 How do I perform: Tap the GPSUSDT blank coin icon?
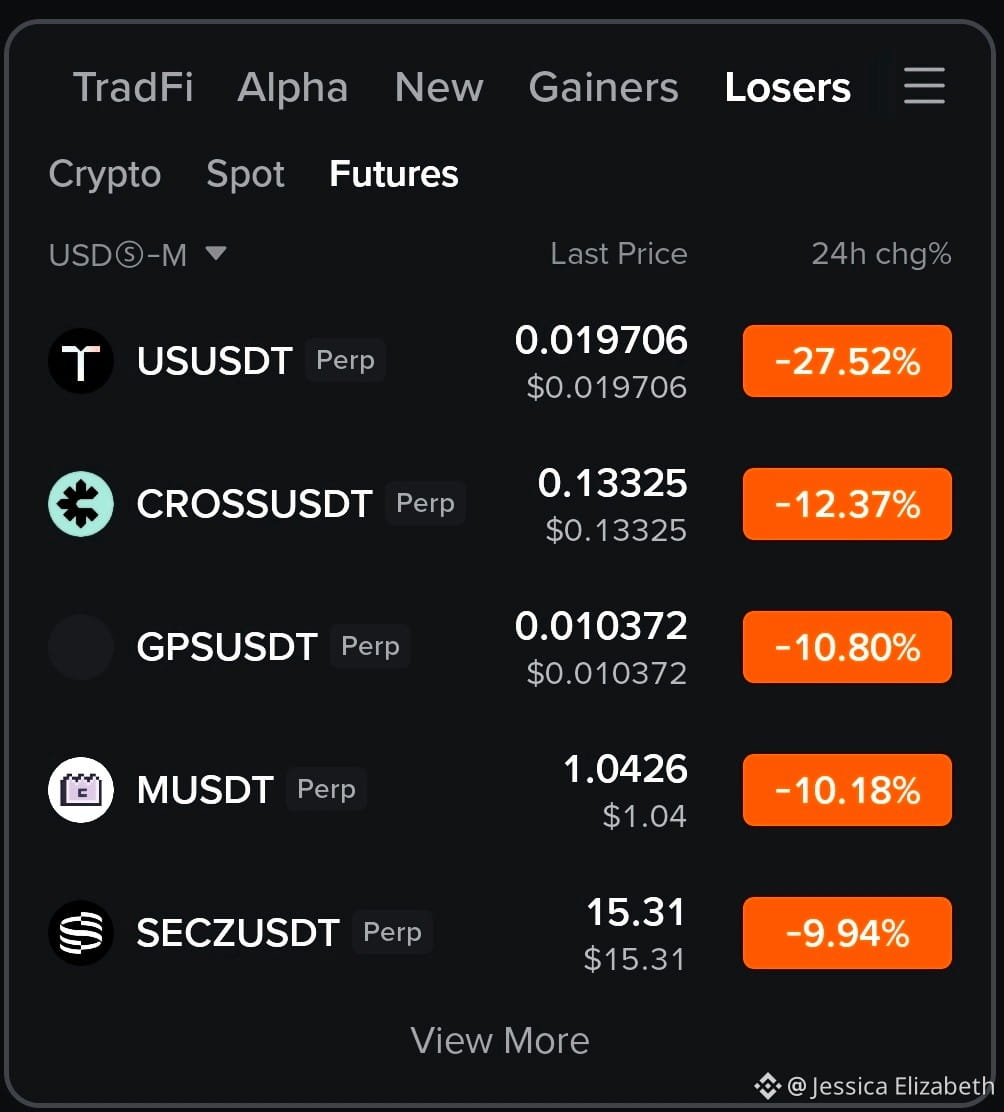pyautogui.click(x=81, y=647)
